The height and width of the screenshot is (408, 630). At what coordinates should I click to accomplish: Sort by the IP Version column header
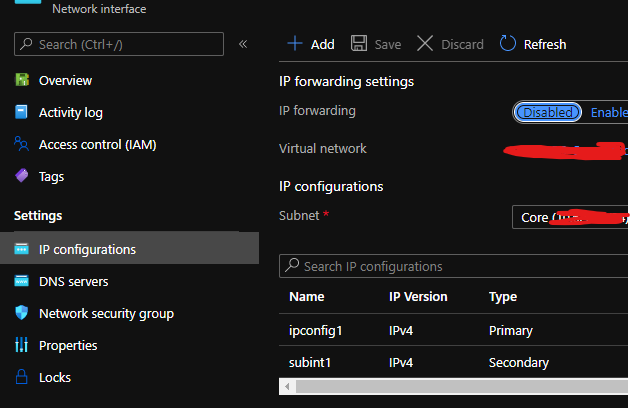point(418,297)
